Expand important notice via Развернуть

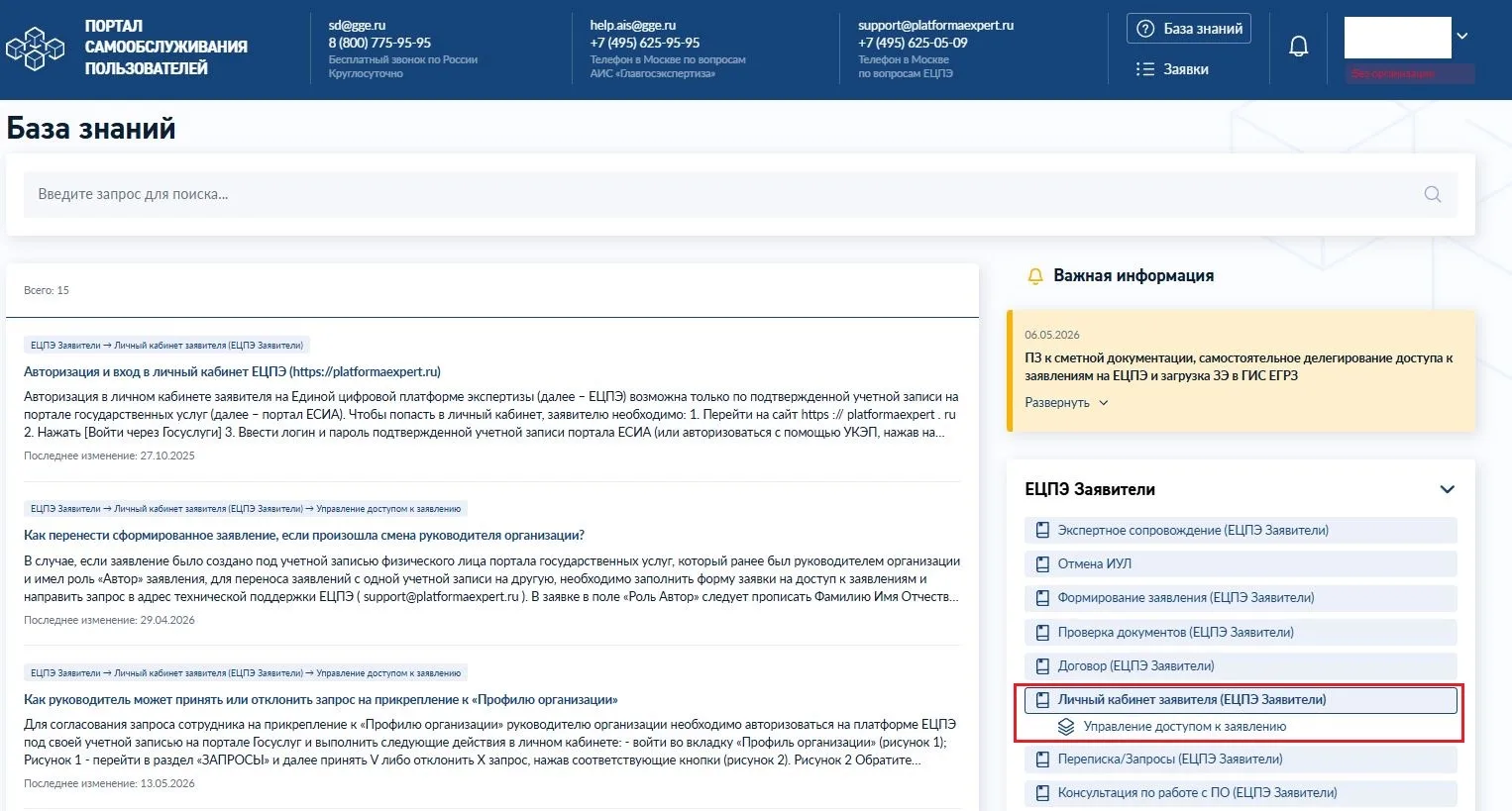pyautogui.click(x=1066, y=403)
